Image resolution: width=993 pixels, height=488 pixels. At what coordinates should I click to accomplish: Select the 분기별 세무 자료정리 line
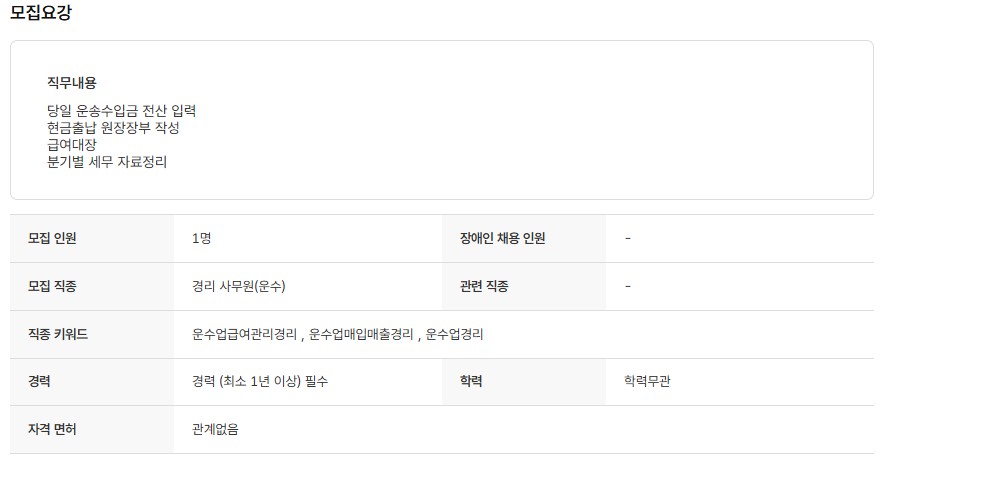click(x=107, y=161)
